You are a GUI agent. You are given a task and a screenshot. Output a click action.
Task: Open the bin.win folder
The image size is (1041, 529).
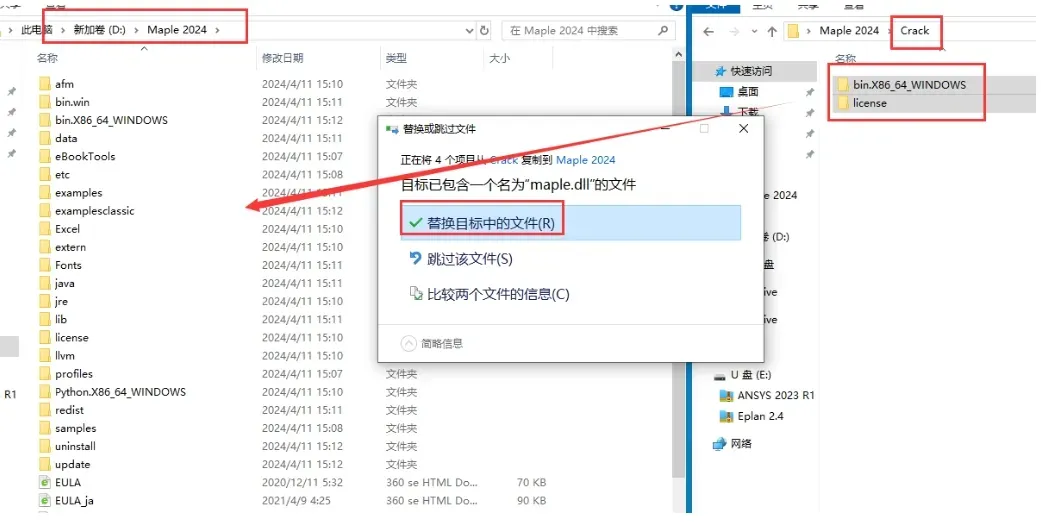(x=72, y=102)
